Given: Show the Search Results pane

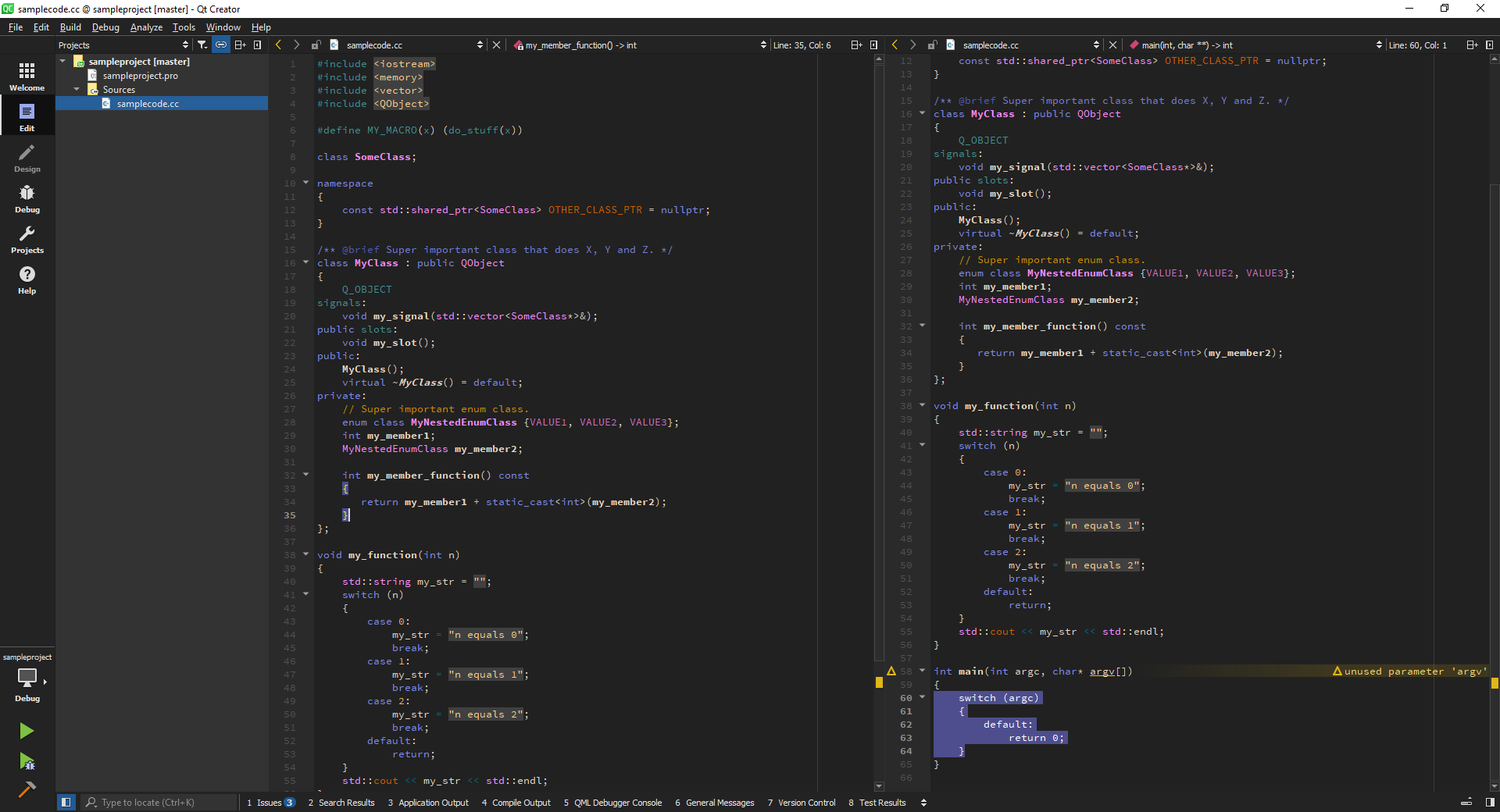Looking at the screenshot, I should pos(341,803).
